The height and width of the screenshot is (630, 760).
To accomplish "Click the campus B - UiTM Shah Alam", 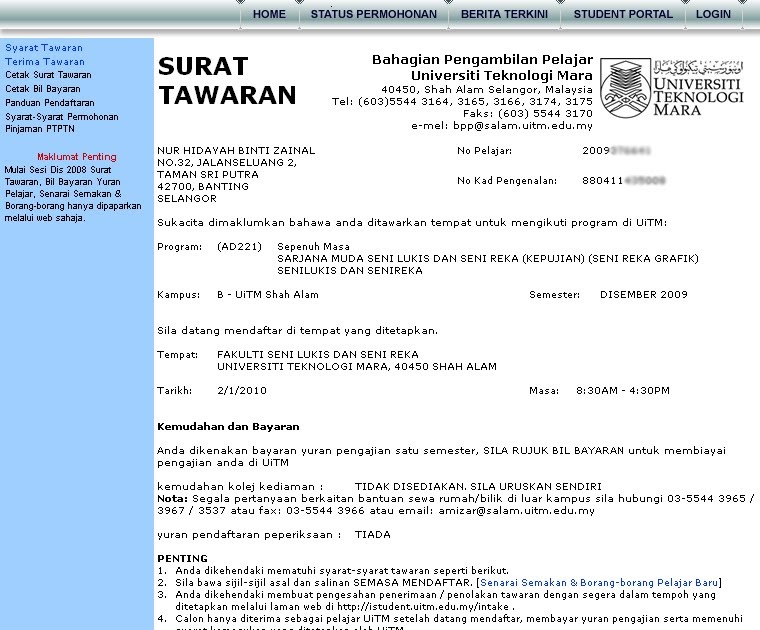I will point(268,295).
